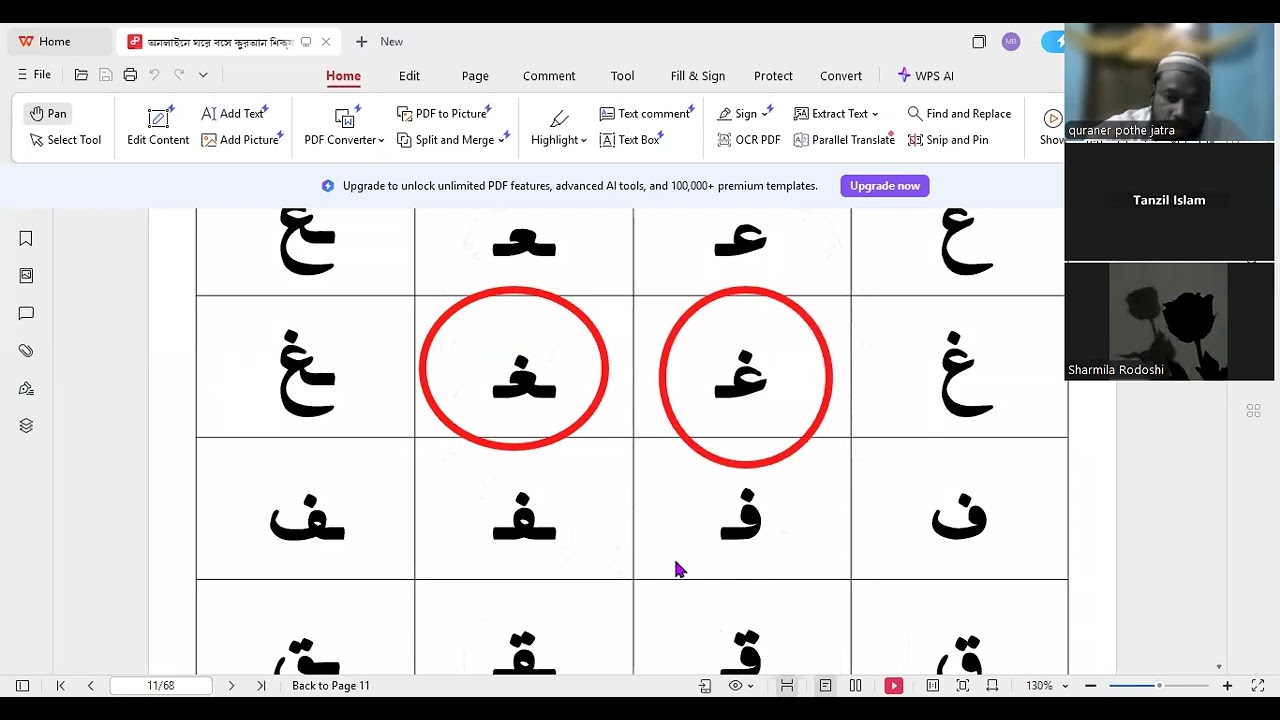The height and width of the screenshot is (720, 1280).
Task: Click zoom in plus button
Action: (1227, 686)
